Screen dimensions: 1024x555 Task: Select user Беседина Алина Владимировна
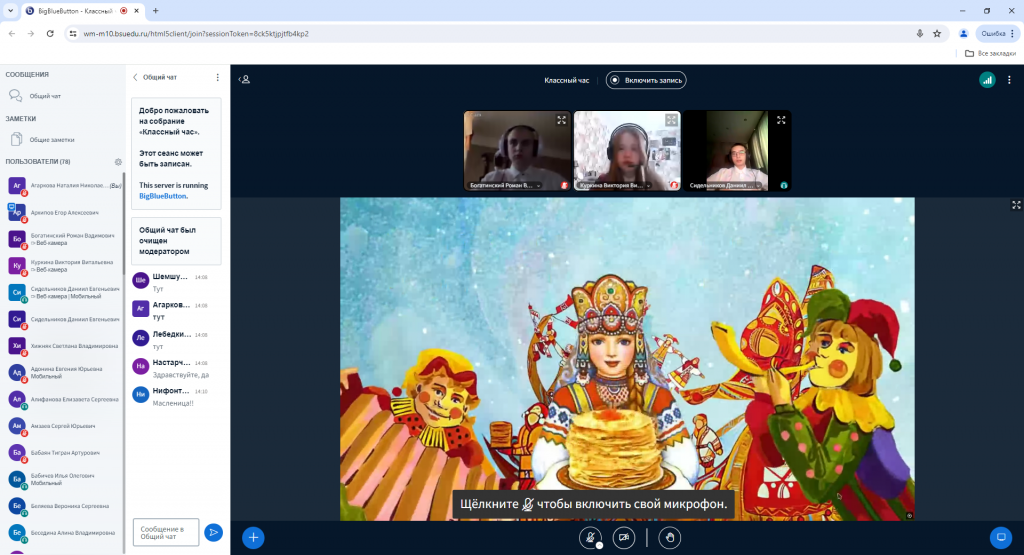(x=63, y=533)
